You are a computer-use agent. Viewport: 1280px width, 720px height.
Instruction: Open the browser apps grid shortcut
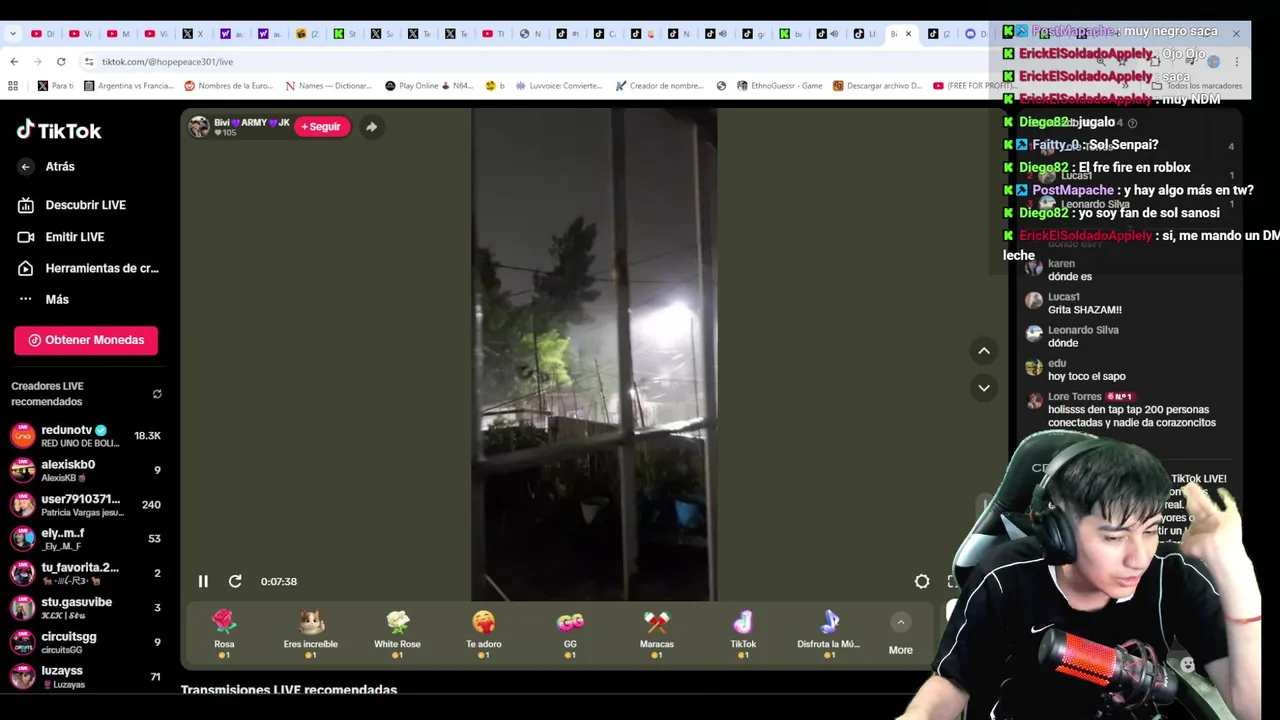point(13,86)
